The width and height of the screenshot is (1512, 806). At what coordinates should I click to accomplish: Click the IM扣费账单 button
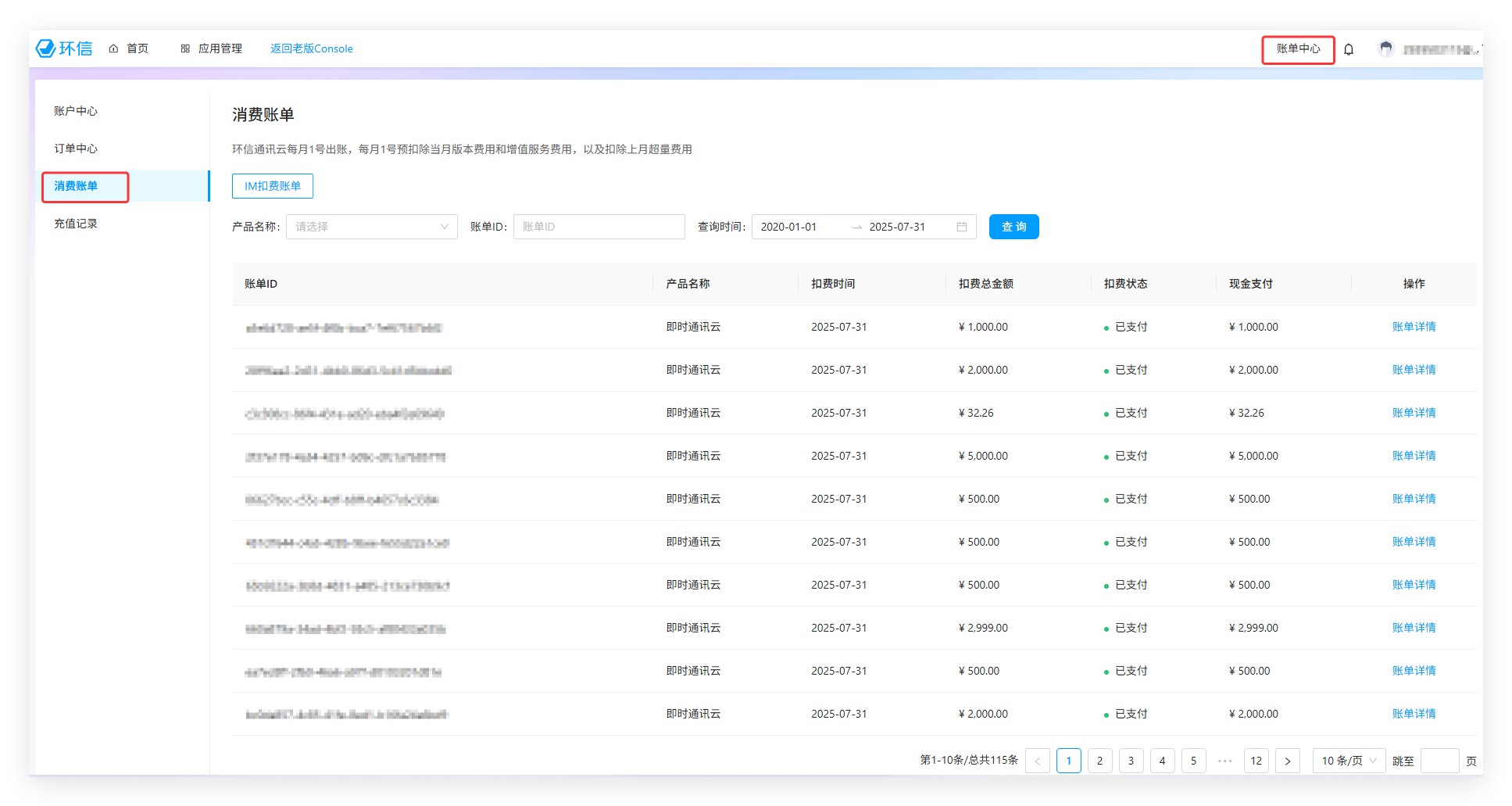pos(272,186)
